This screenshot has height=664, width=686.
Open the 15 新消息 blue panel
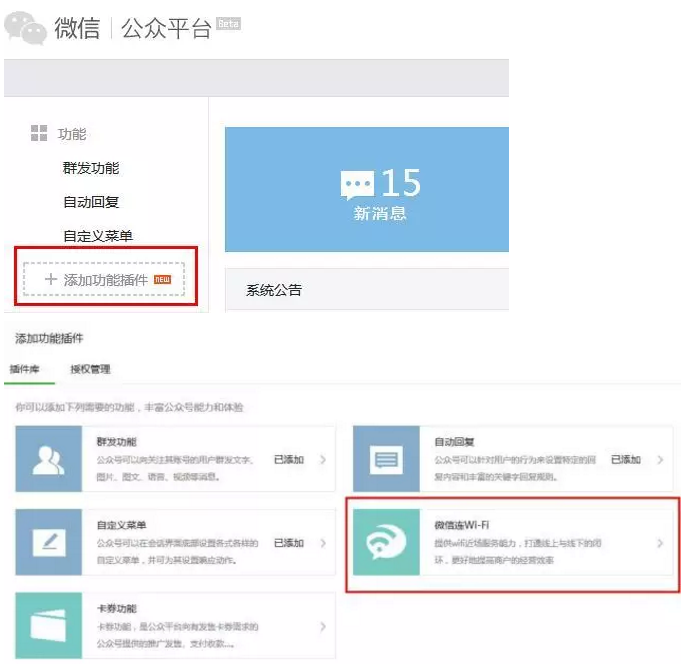367,189
